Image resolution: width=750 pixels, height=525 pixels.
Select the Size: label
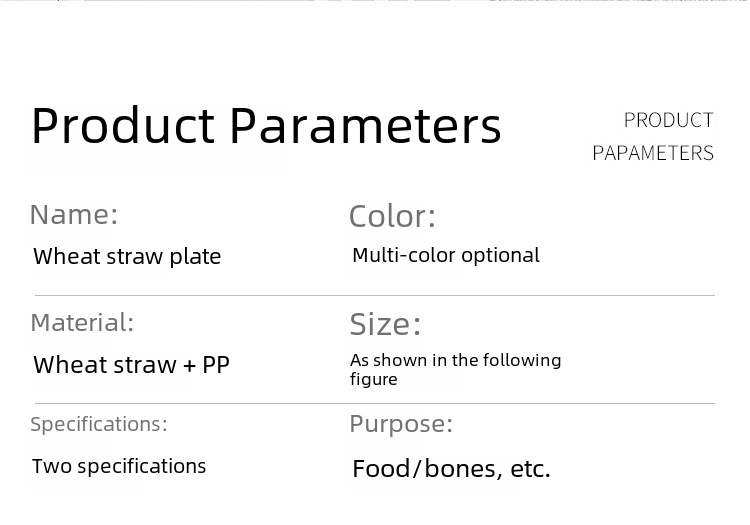pos(385,324)
